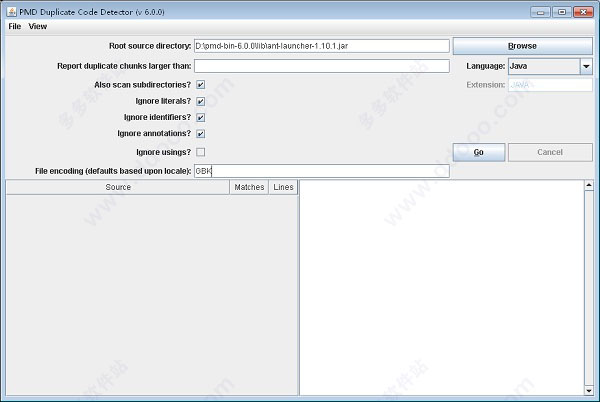Click the results scrollbar down arrow
The height and width of the screenshot is (402, 600).
[x=589, y=391]
